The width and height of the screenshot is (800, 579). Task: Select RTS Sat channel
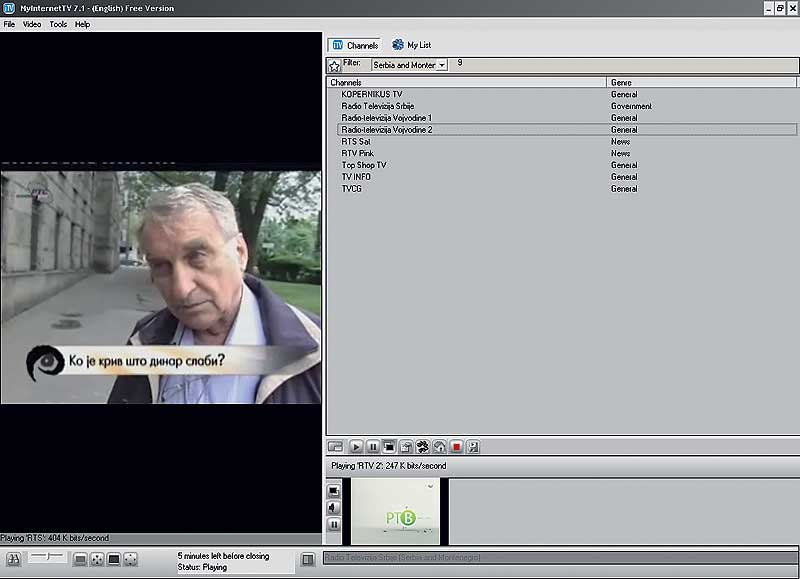point(356,141)
